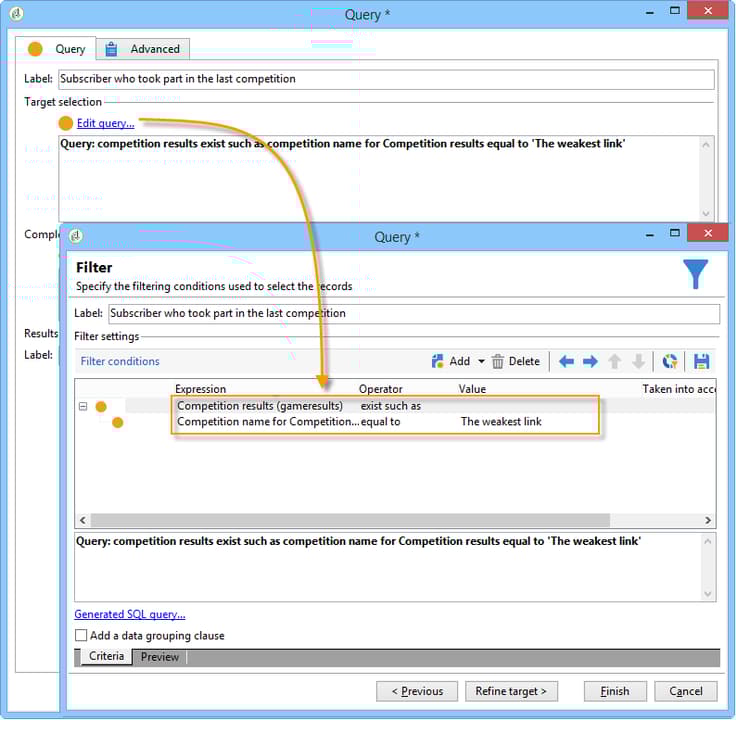750x733 pixels.
Task: Switch to the Query tab
Action: pos(56,49)
